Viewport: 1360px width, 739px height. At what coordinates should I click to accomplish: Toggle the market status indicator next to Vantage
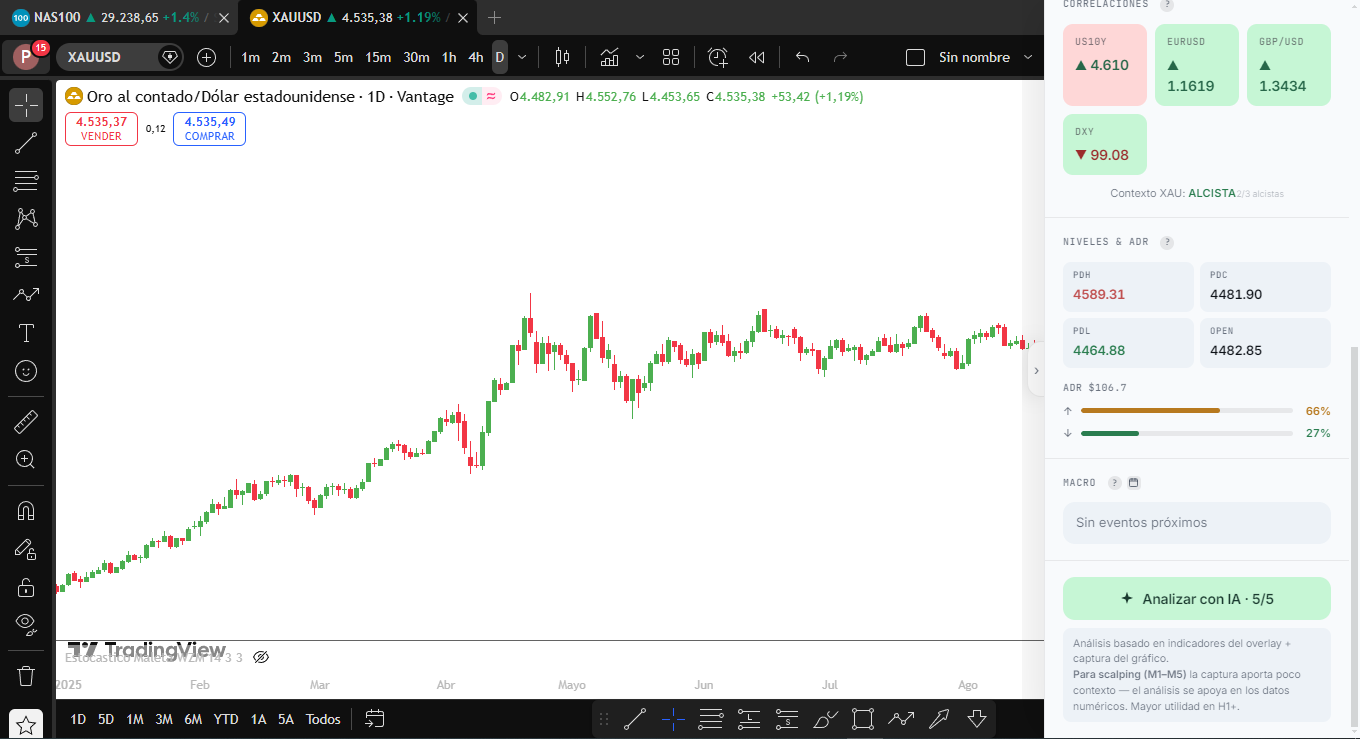(472, 97)
